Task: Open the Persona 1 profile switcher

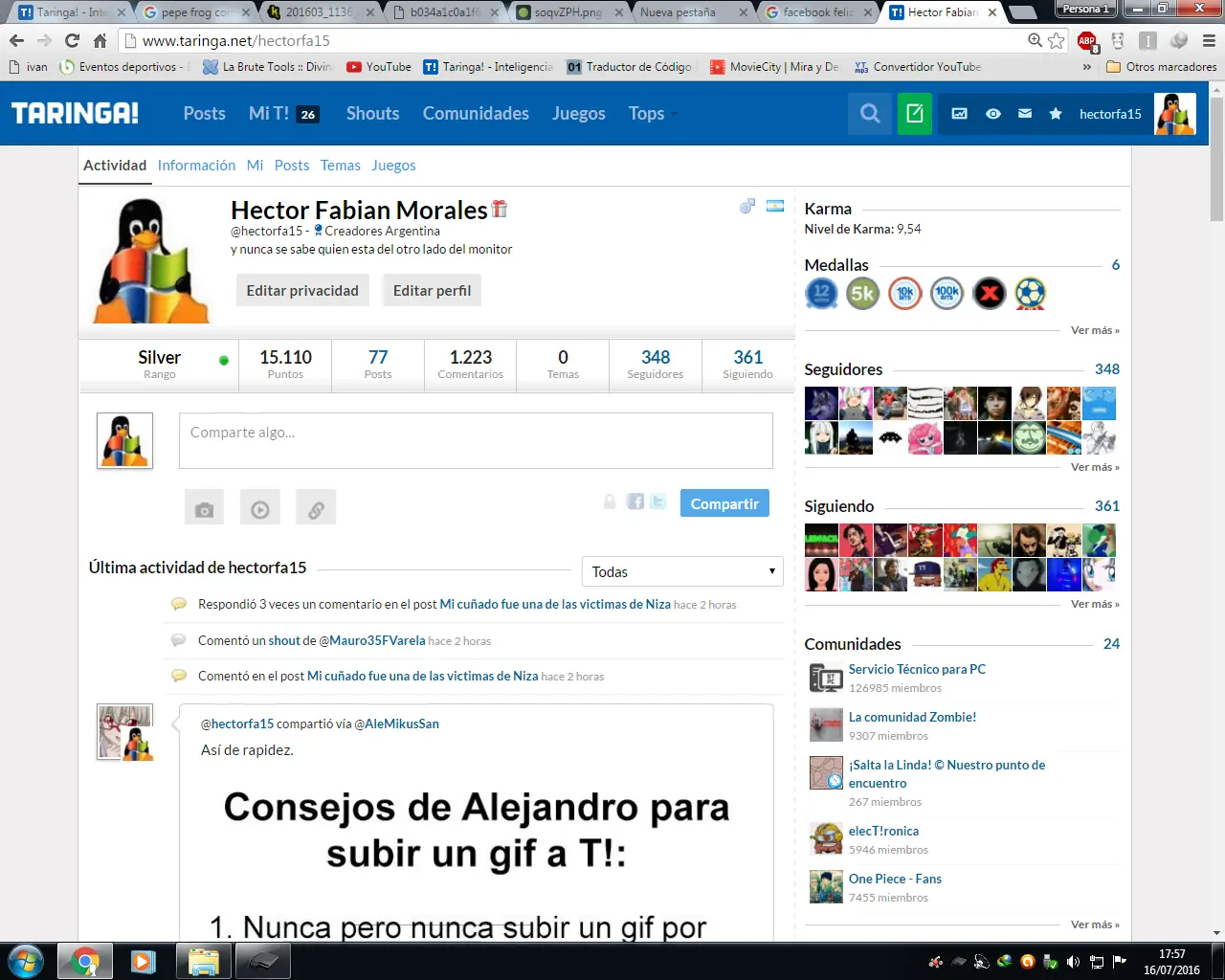Action: click(x=1085, y=10)
